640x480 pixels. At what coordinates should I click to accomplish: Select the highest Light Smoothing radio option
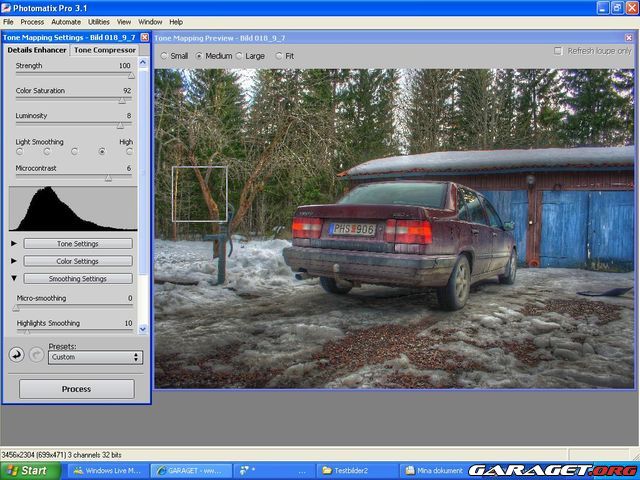(129, 151)
